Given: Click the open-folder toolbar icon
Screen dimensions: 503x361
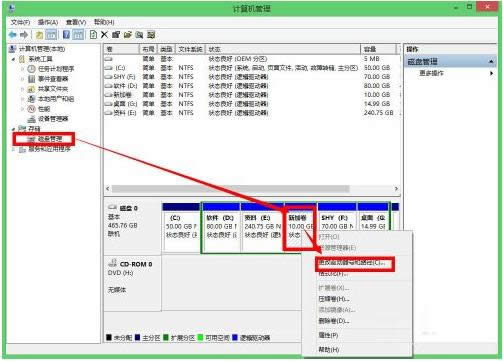Looking at the screenshot, I should [x=128, y=34].
